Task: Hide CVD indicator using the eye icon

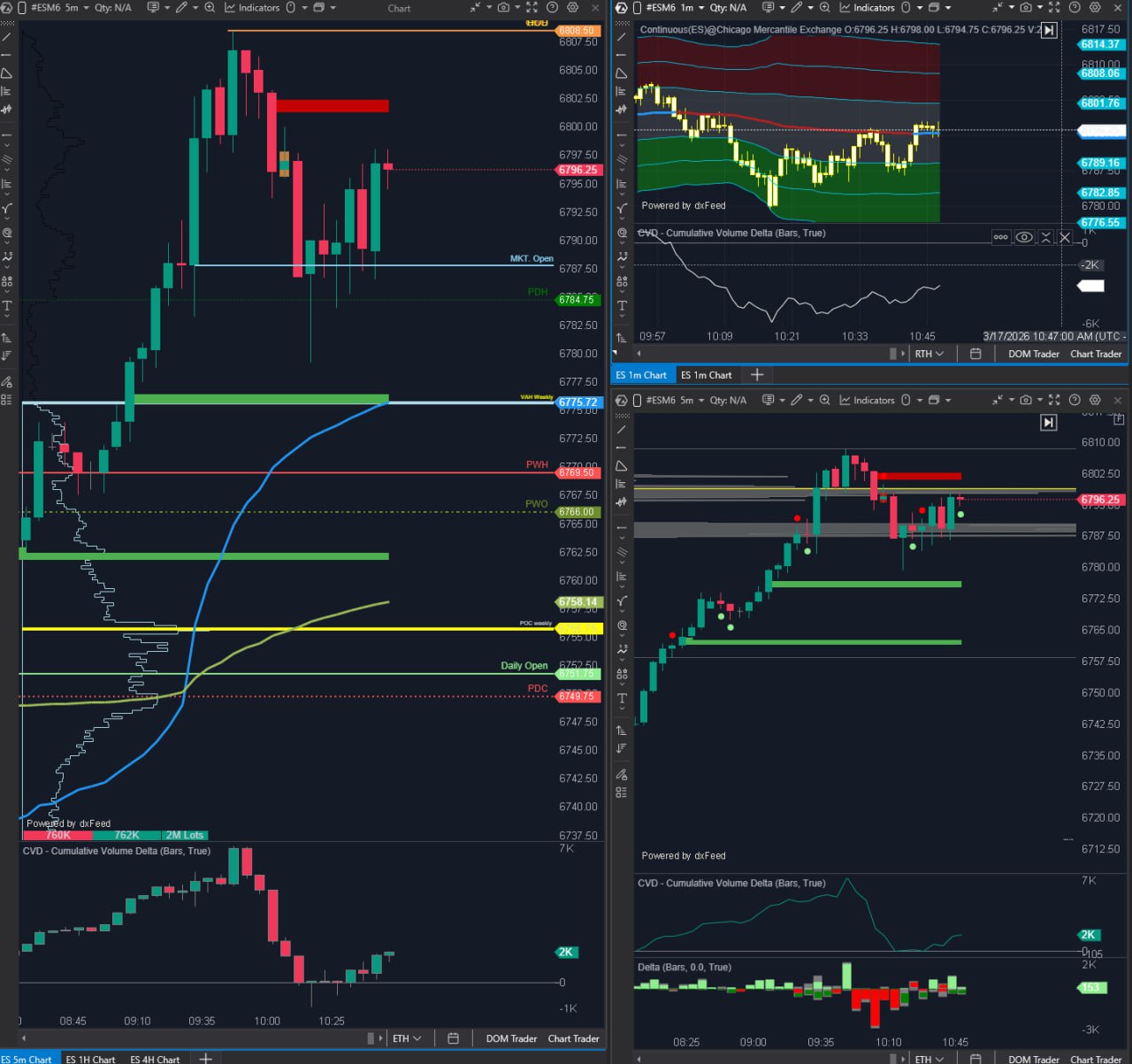Action: [1024, 237]
